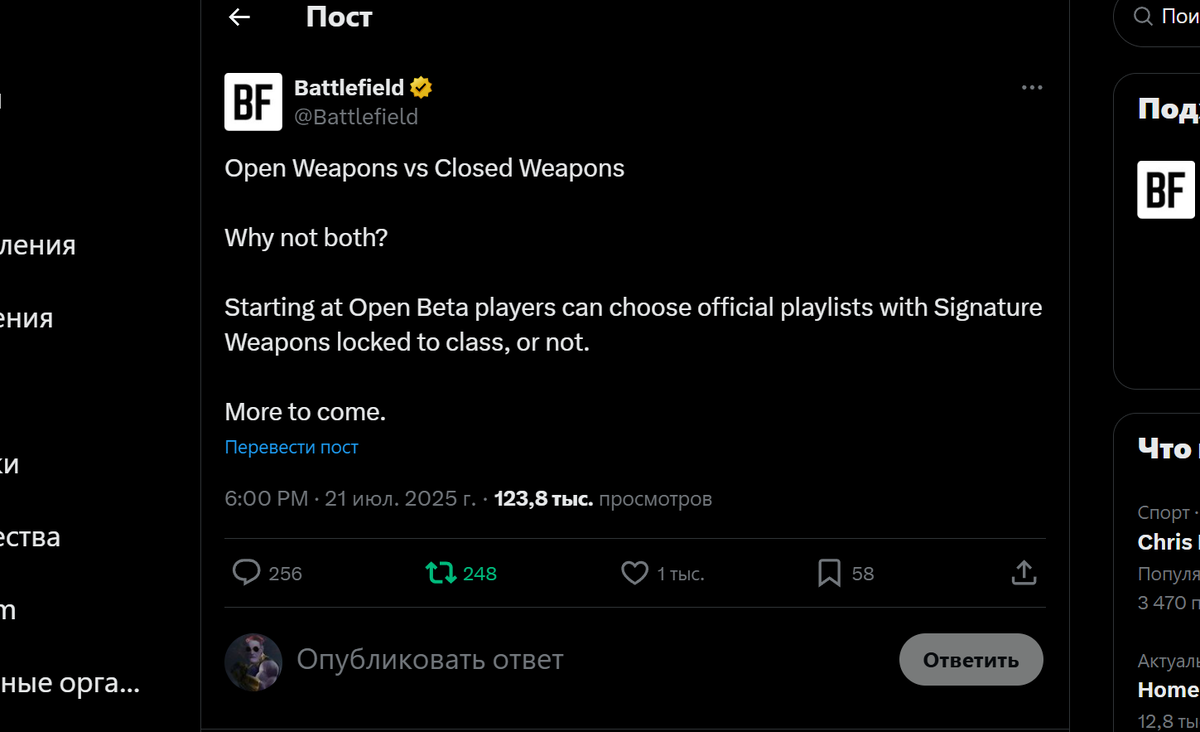Click the gold verified badge next to Battlefield

pos(421,87)
